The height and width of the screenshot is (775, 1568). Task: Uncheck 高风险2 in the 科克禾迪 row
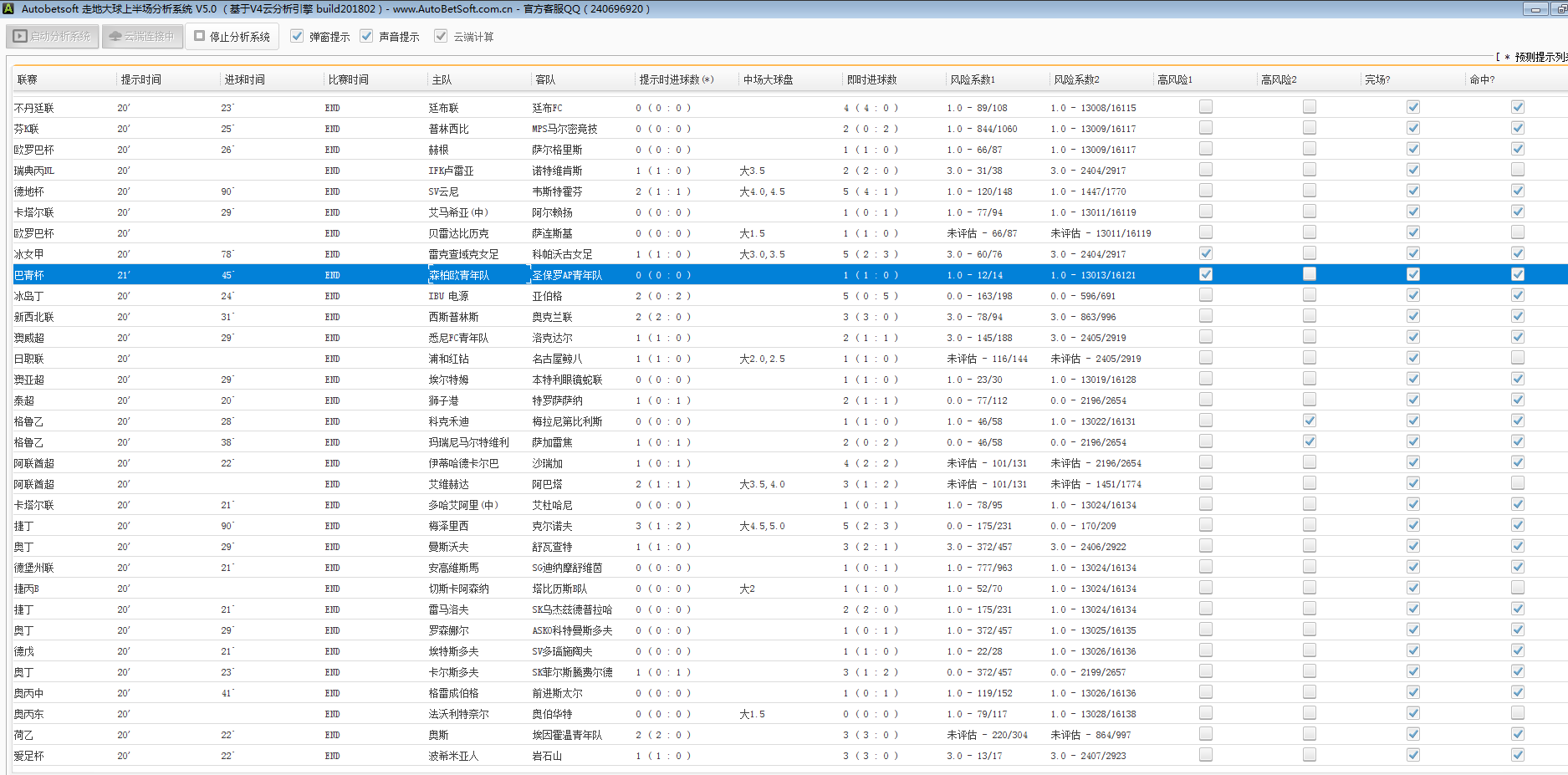click(x=1309, y=421)
